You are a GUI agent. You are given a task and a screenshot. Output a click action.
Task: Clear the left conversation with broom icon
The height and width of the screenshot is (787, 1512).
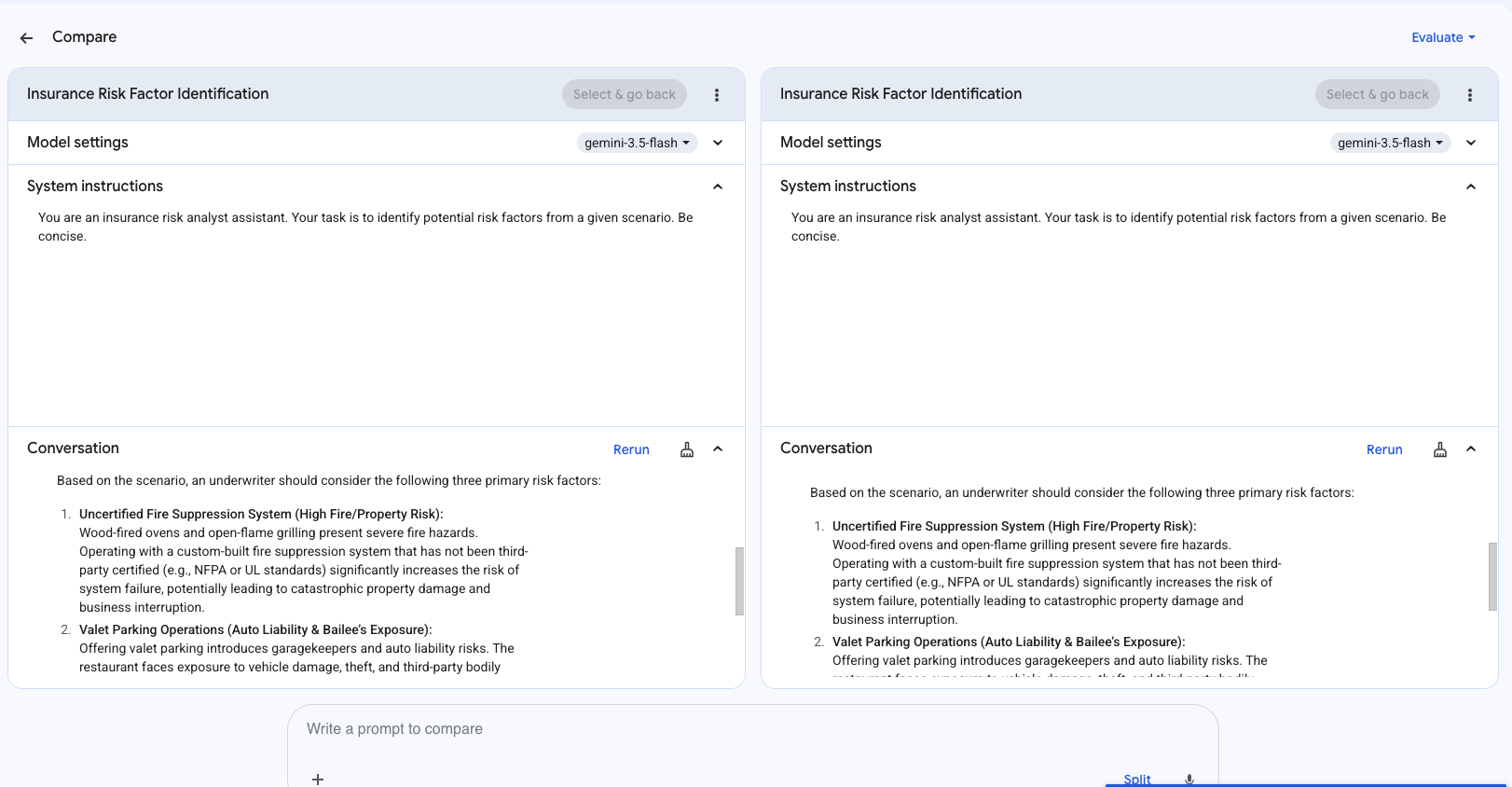(687, 449)
